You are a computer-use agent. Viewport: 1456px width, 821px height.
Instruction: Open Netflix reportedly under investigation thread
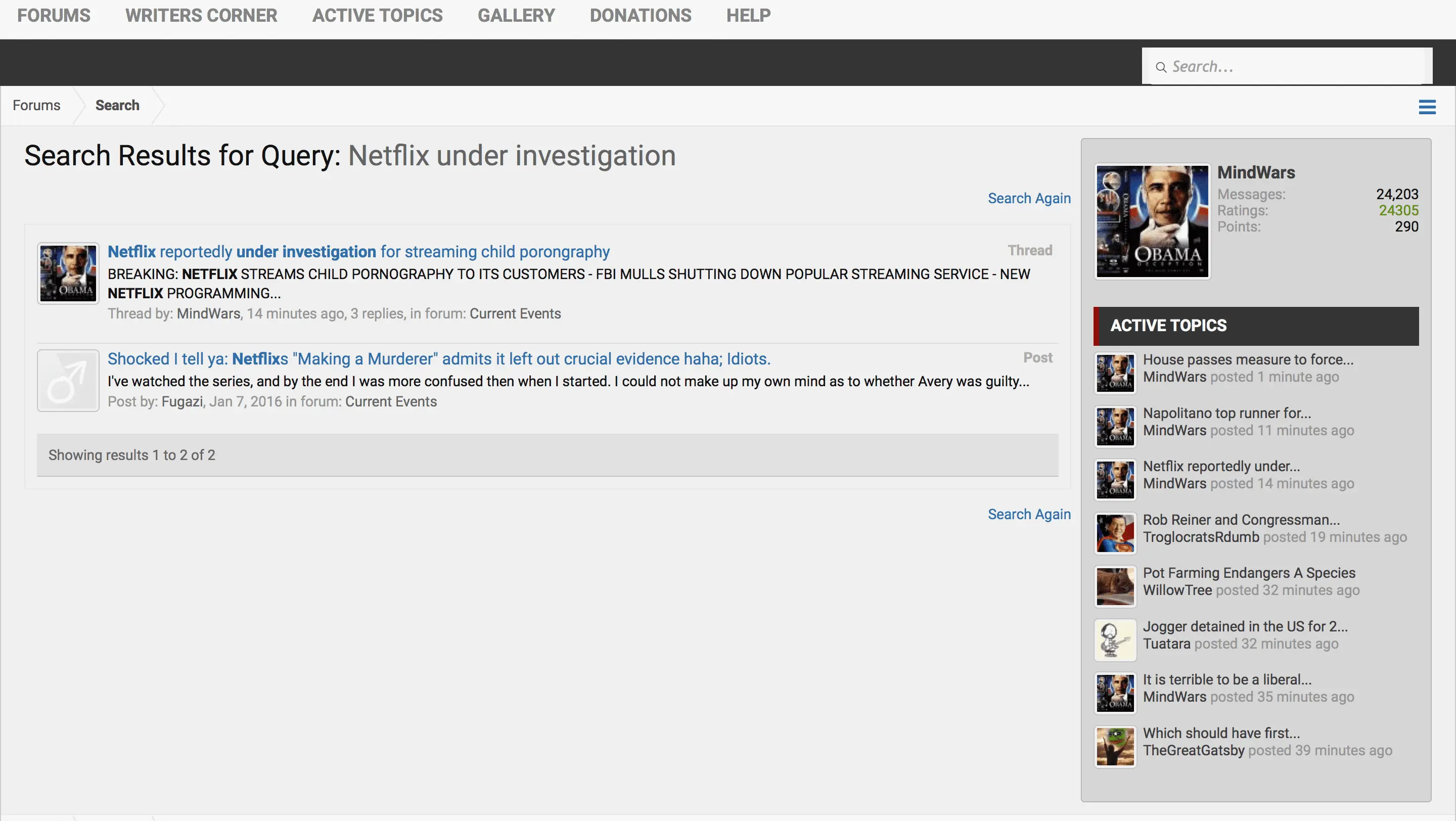[358, 251]
